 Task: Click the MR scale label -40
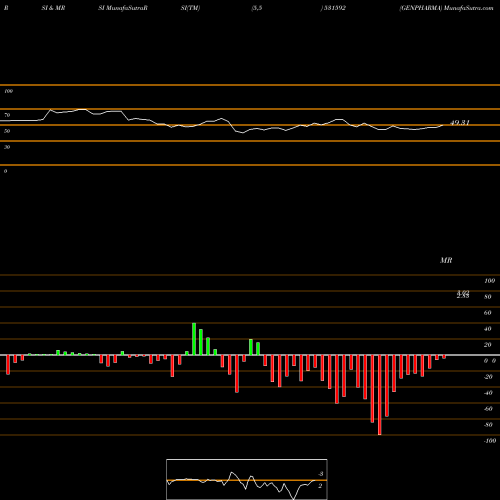(x=488, y=393)
